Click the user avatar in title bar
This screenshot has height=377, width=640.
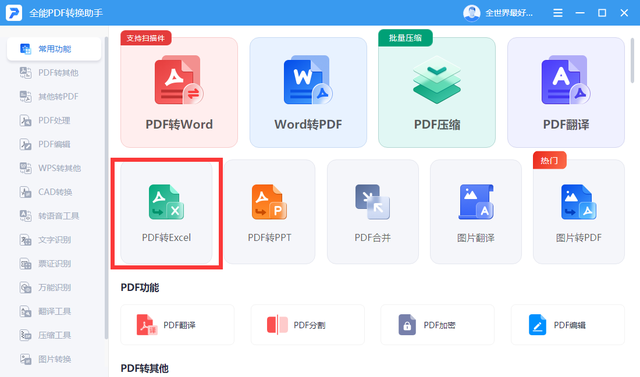pos(471,13)
